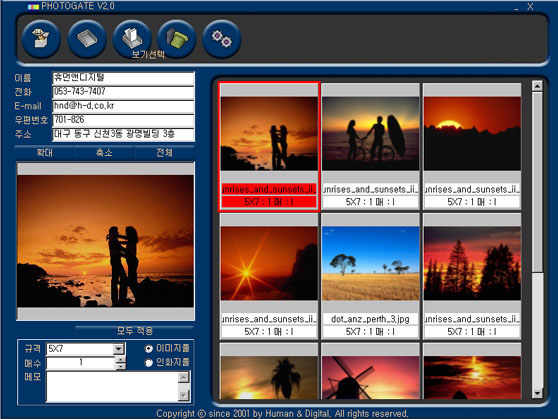Select the 인화지틀 radio option
Image resolution: width=558 pixels, height=419 pixels.
click(x=149, y=363)
